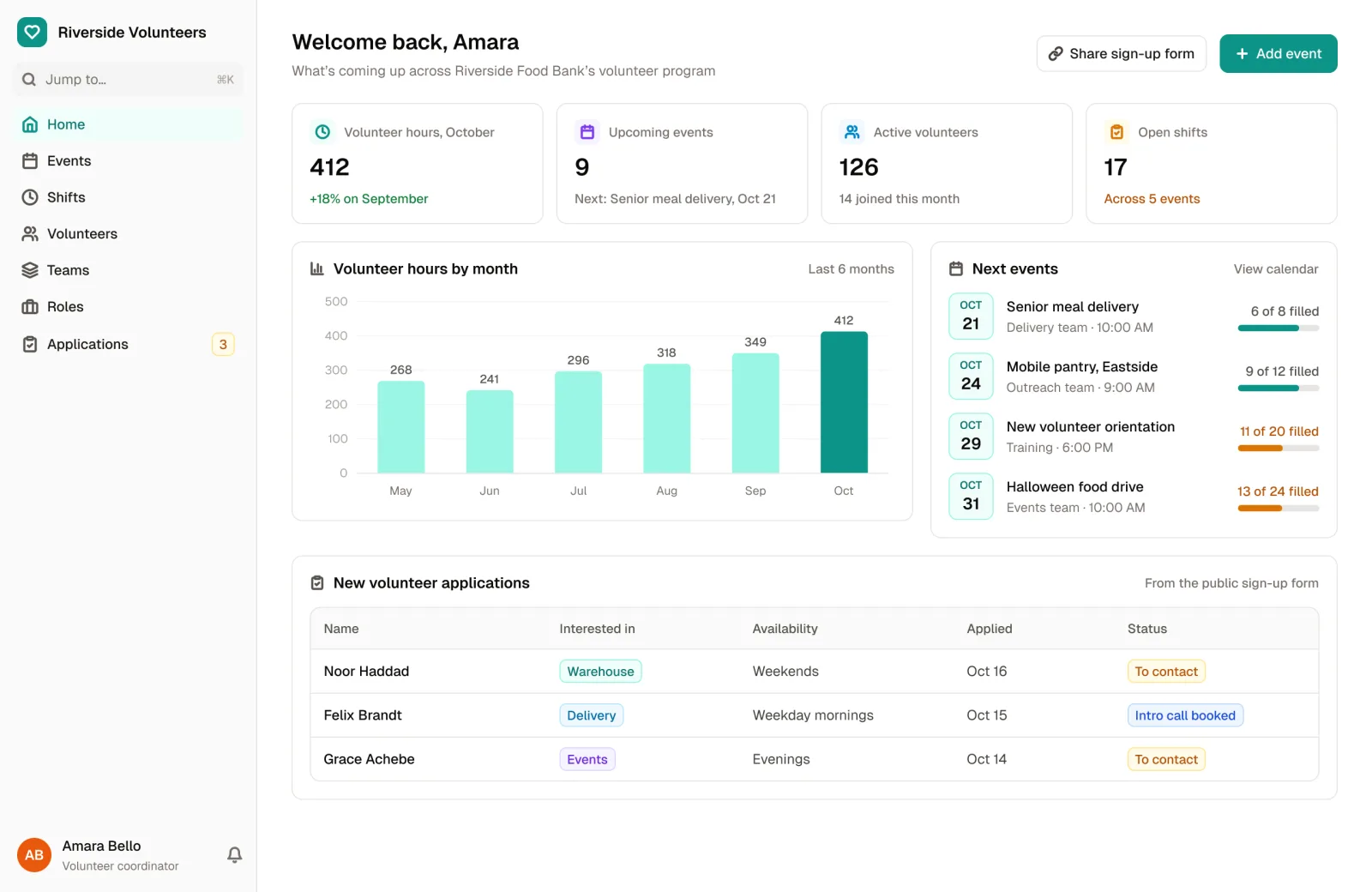Viewport: 1372px width, 892px height.
Task: Click '+18% on September' text
Action: [369, 199]
